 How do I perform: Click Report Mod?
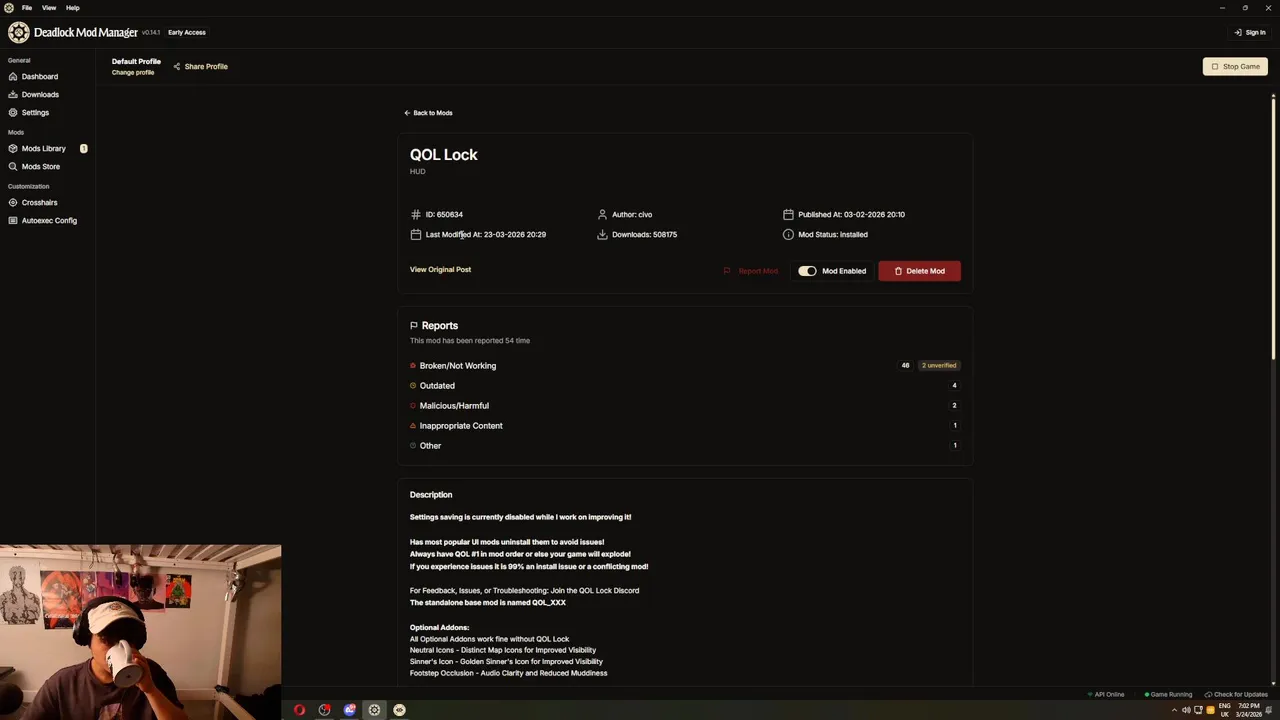(751, 271)
